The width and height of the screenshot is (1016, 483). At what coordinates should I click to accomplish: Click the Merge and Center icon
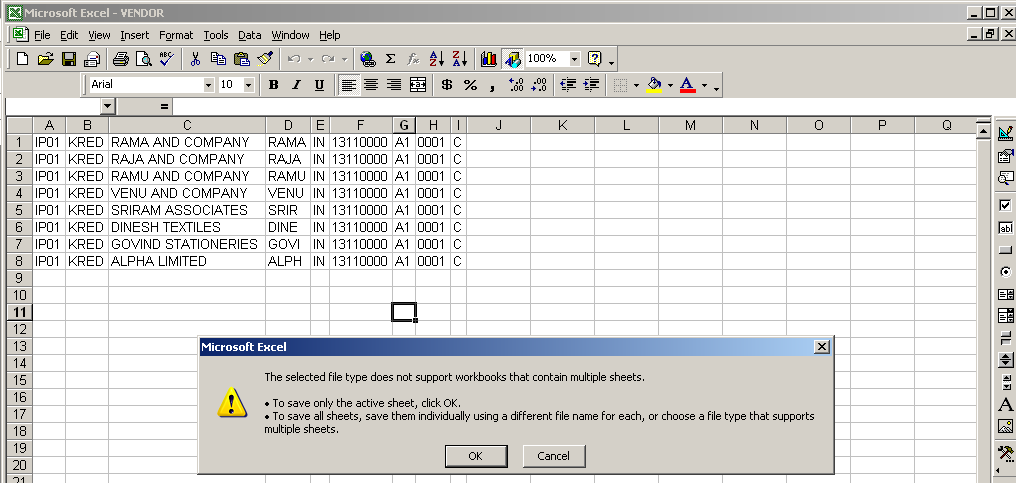tap(418, 85)
